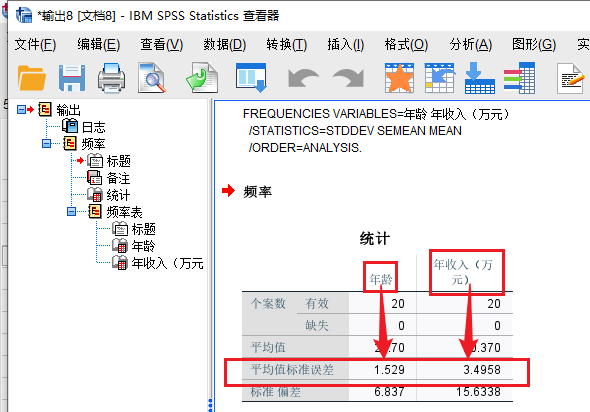Click the Undo arrow in toolbar
The width and height of the screenshot is (590, 412).
[x=303, y=78]
